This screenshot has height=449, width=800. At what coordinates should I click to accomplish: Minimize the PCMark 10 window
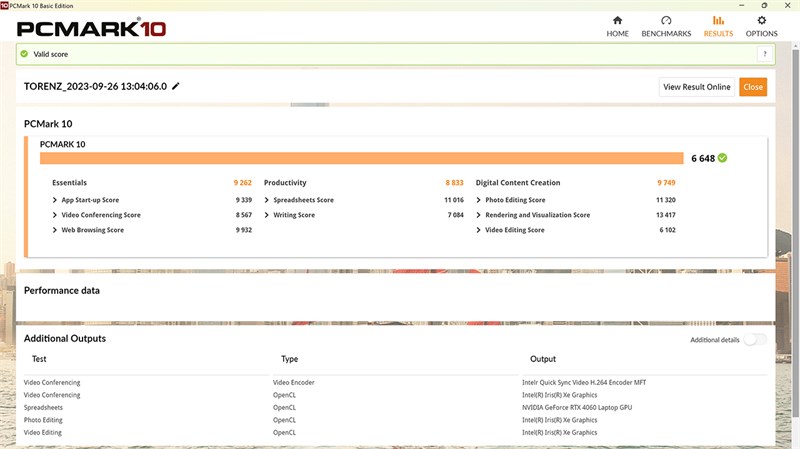[741, 5]
